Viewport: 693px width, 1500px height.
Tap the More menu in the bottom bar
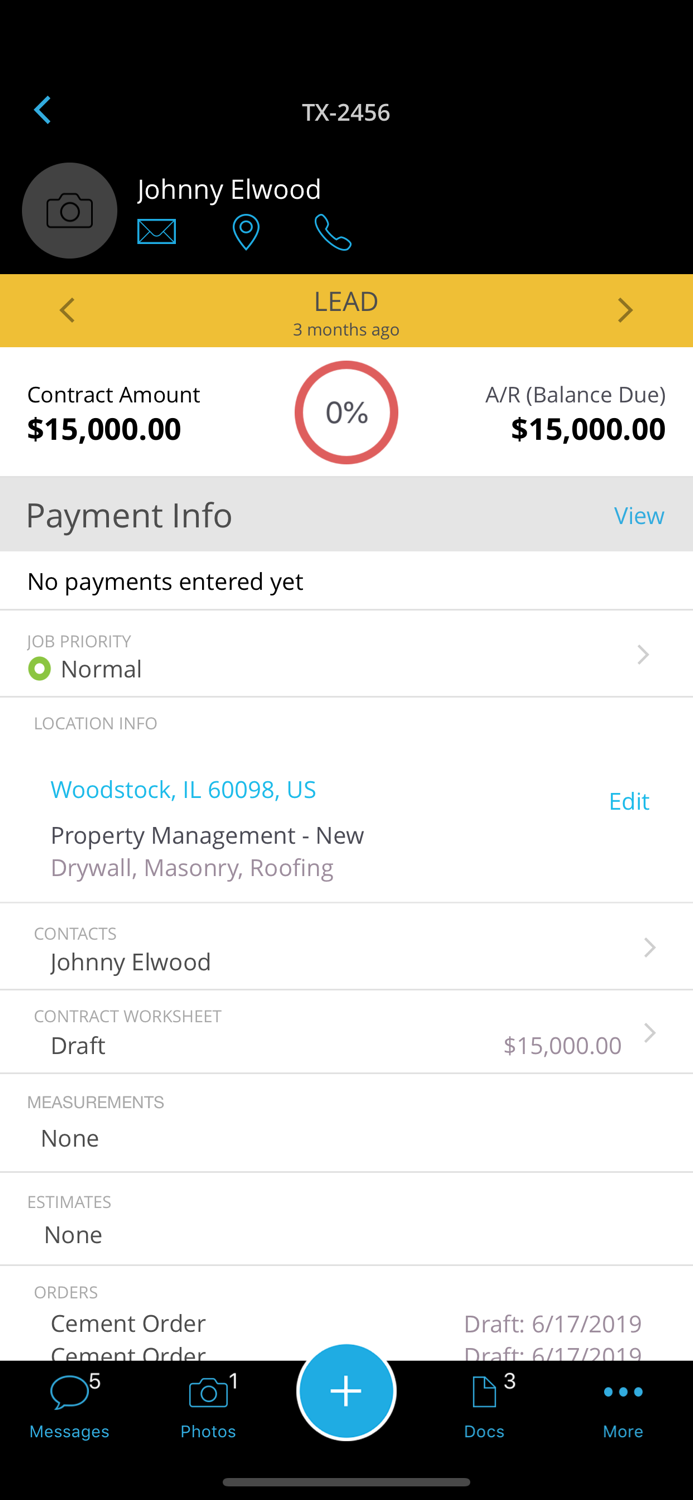coord(623,1400)
